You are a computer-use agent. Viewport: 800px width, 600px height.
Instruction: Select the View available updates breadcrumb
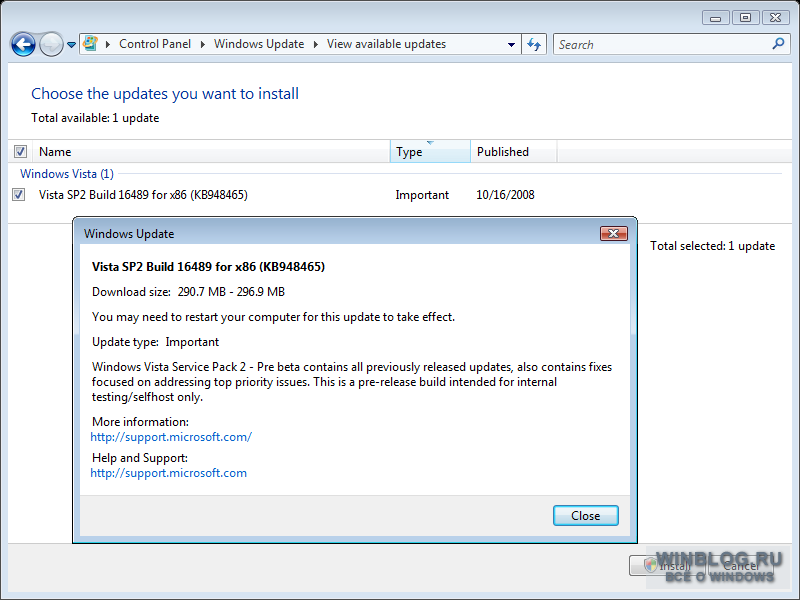[386, 44]
